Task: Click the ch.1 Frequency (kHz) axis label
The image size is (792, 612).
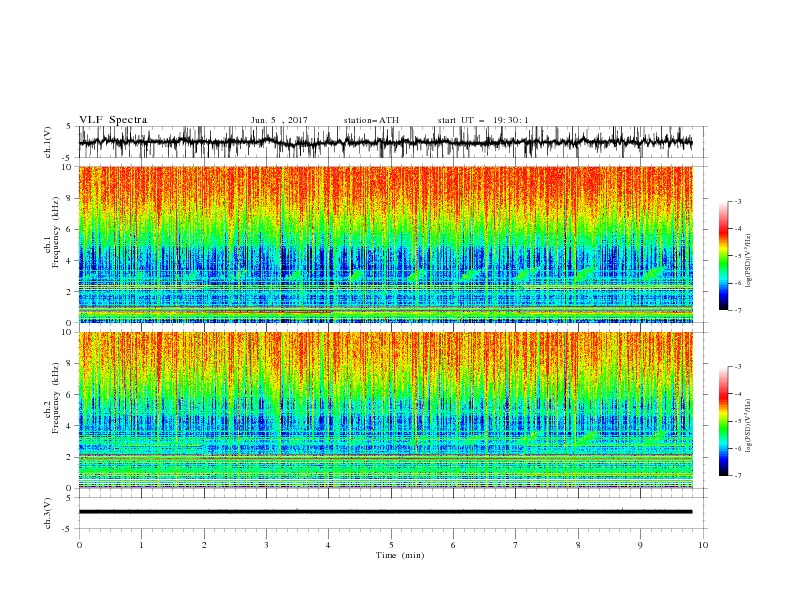Action: click(52, 232)
